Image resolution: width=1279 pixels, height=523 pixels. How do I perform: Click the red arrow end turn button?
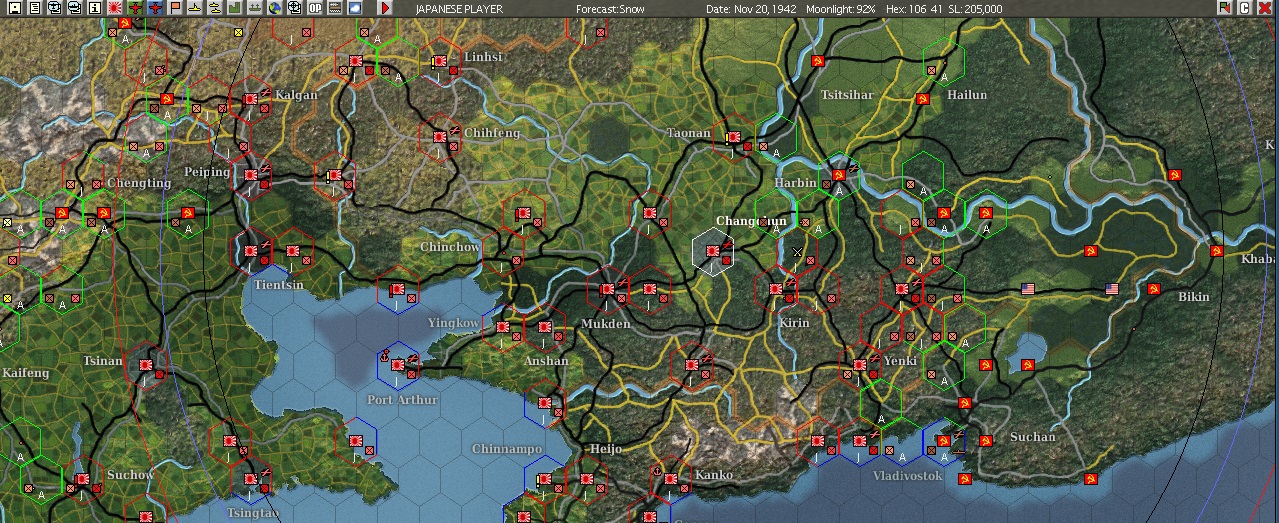tap(385, 8)
